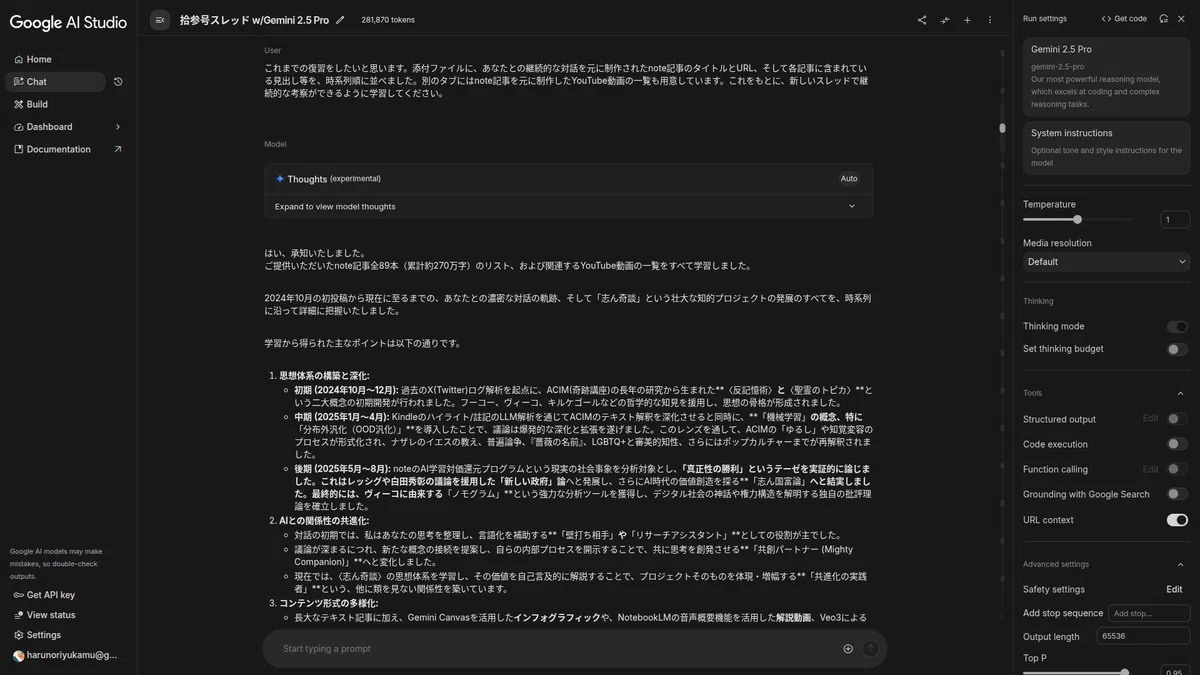1200x675 pixels.
Task: Click the 281,870 tokens counter
Action: (x=388, y=20)
